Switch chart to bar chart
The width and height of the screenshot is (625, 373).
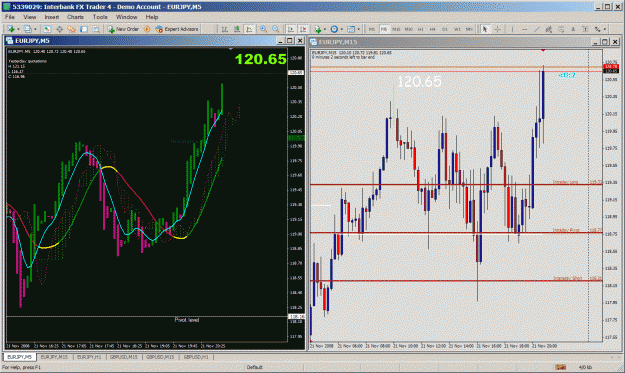coord(224,29)
